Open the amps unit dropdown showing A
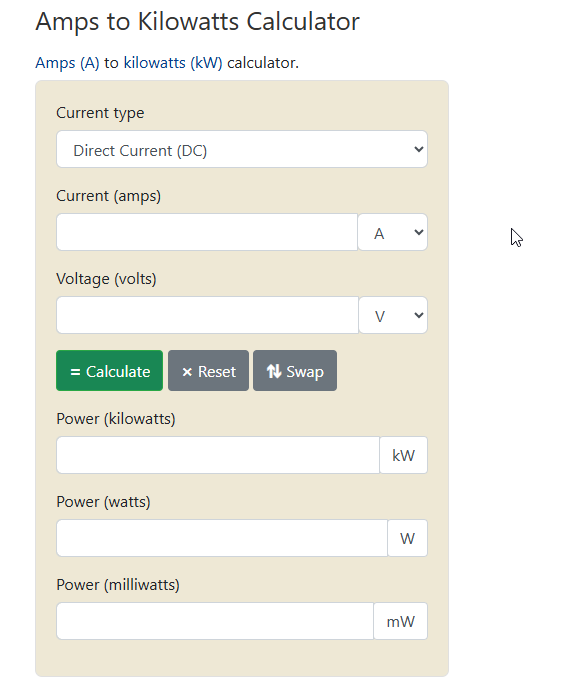 (393, 232)
